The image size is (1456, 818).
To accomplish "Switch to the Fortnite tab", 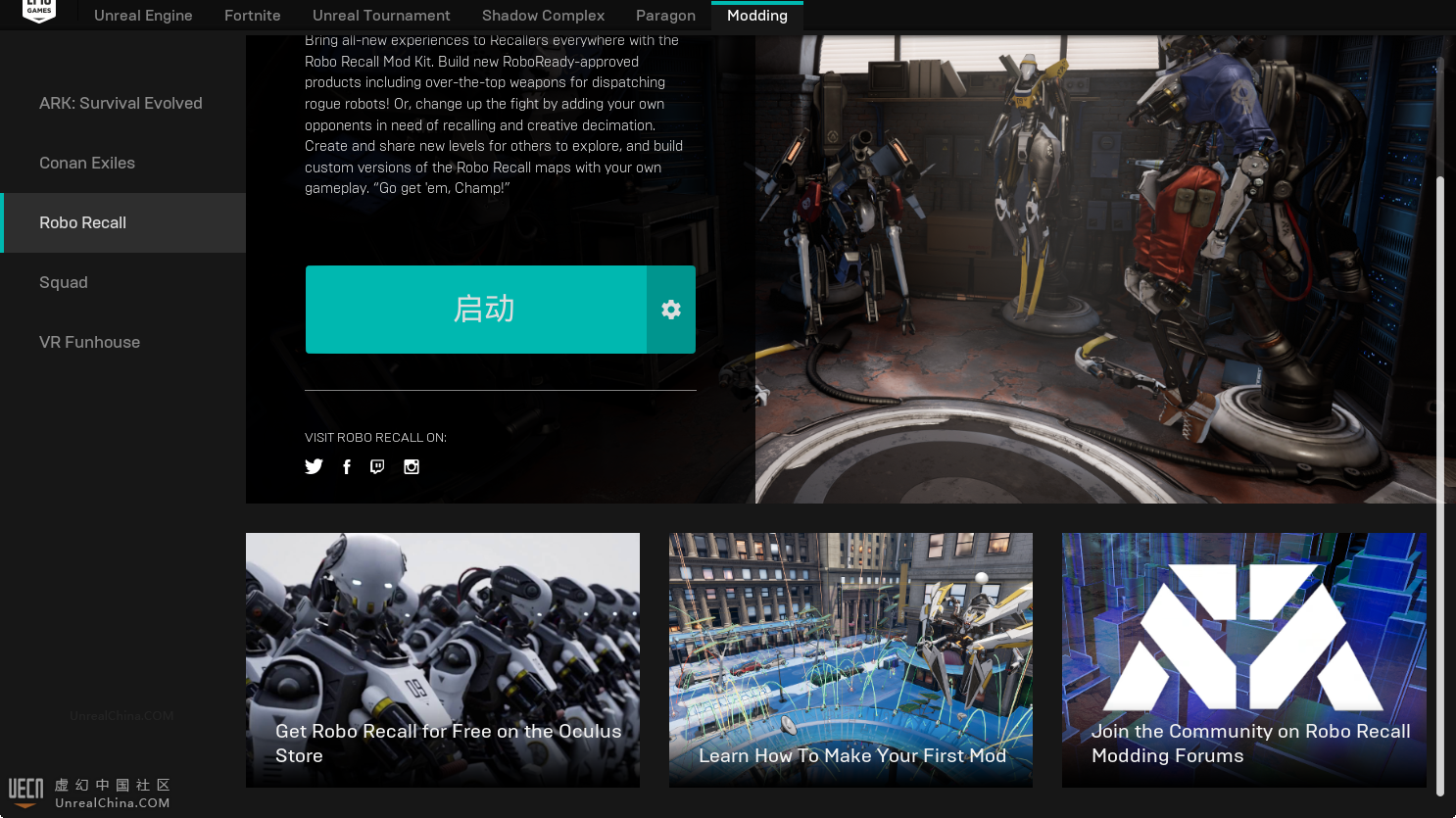I will coord(253,16).
